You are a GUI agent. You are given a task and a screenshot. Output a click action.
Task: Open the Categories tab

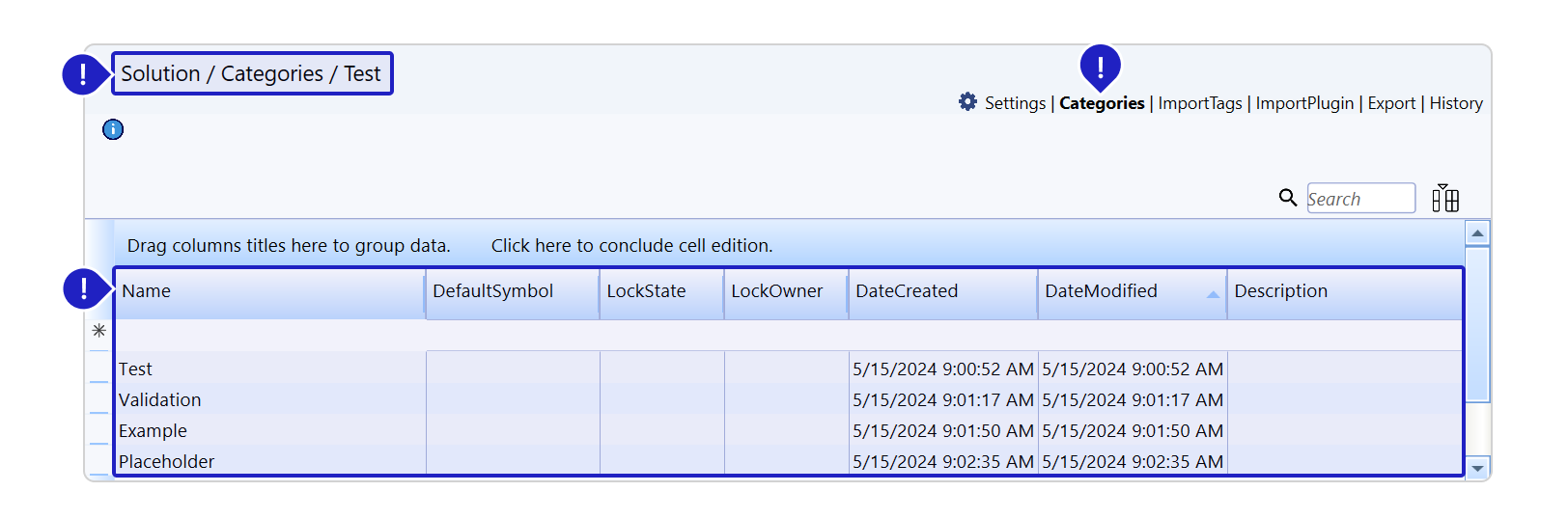coord(1102,103)
